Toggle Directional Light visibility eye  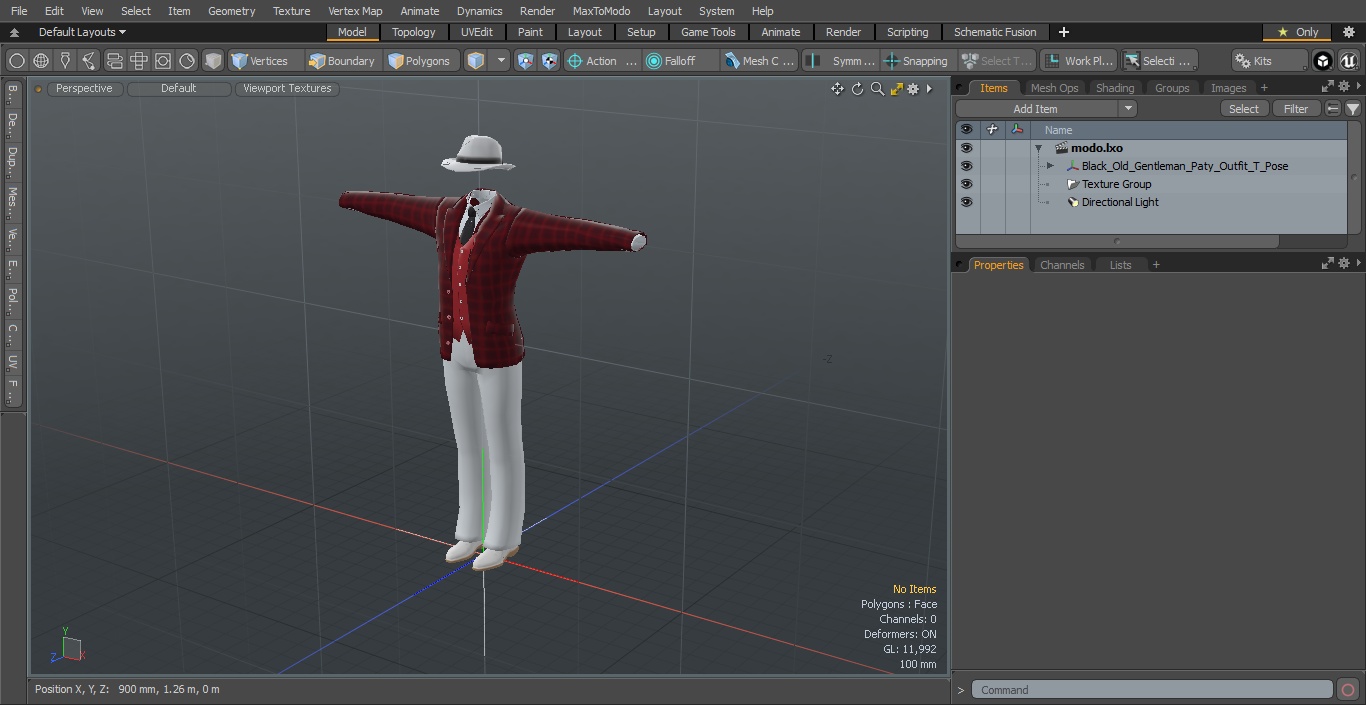(966, 202)
